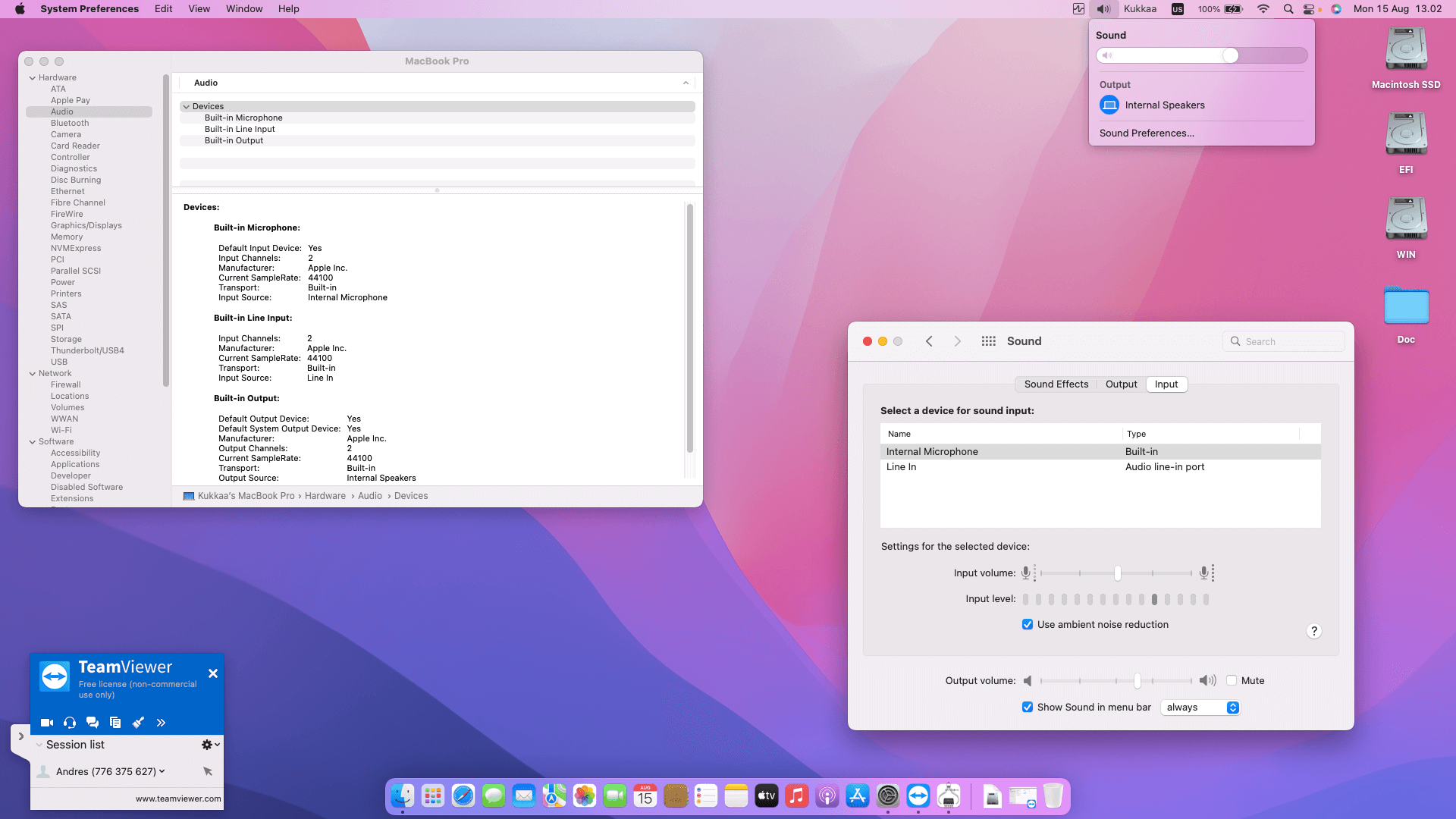Click the TeamViewer video camera icon

point(47,723)
